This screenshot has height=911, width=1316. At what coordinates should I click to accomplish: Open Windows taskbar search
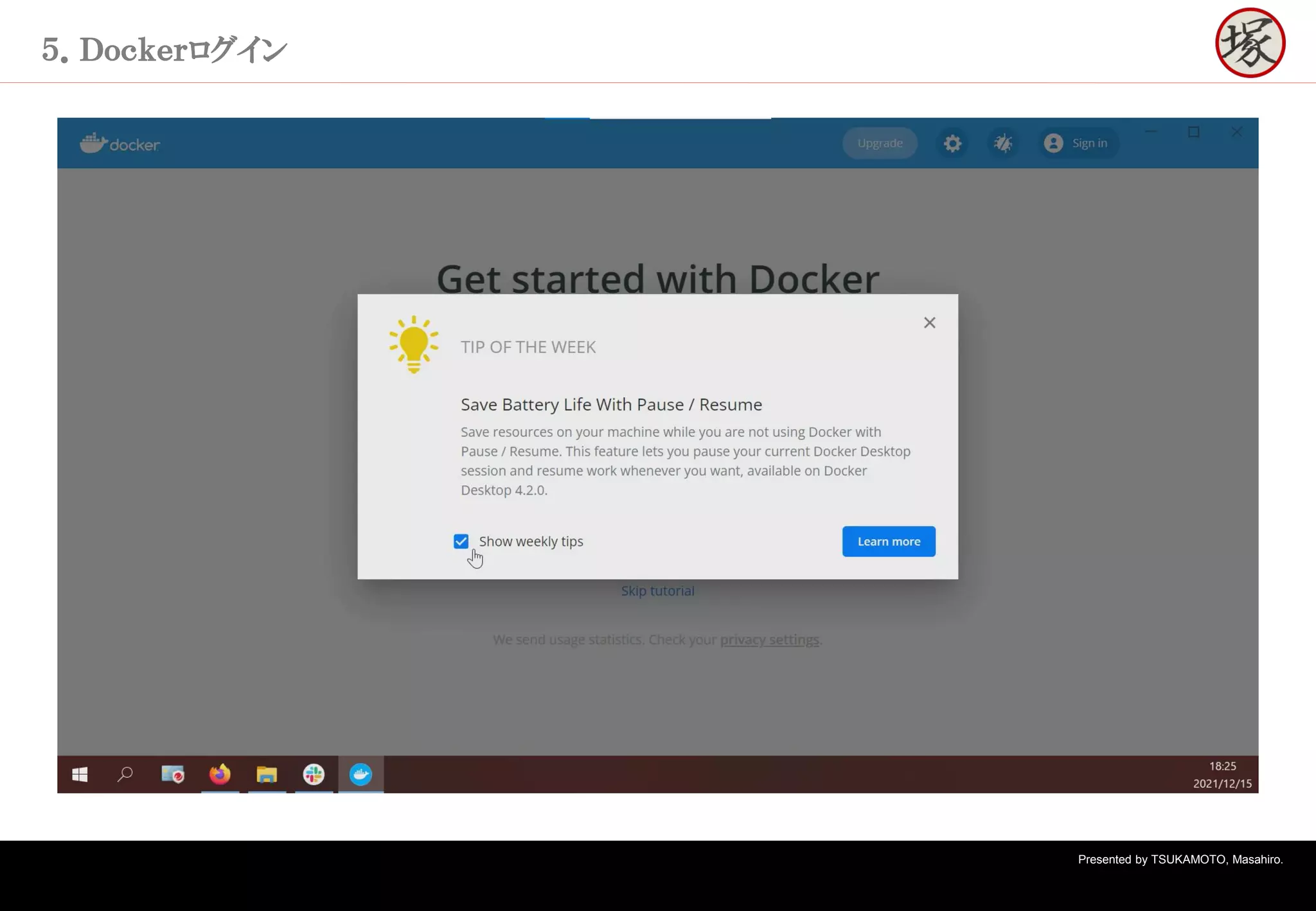pyautogui.click(x=125, y=775)
